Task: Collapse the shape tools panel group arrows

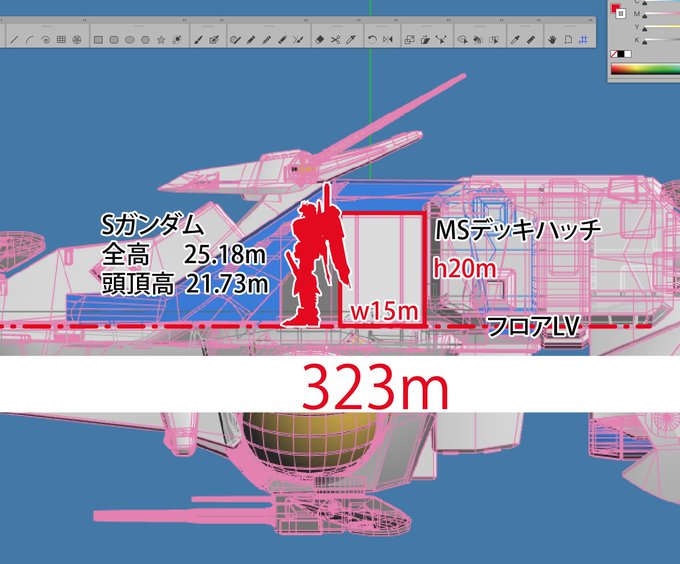Action: 184,20
